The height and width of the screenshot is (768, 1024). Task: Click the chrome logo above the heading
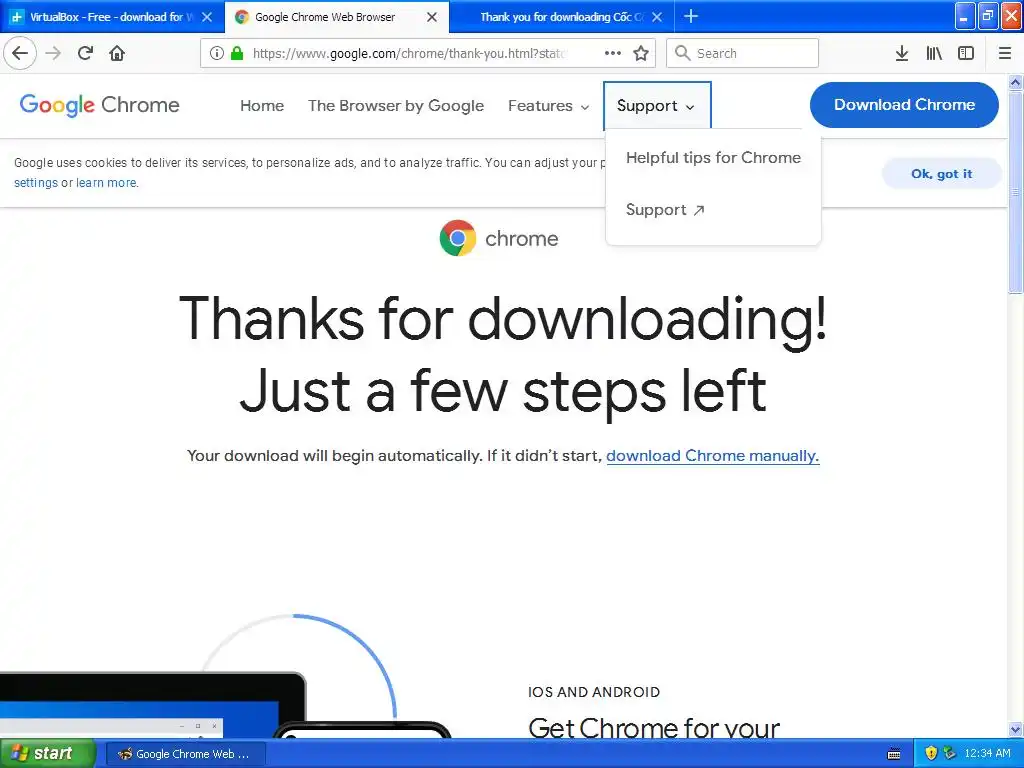[x=499, y=238]
